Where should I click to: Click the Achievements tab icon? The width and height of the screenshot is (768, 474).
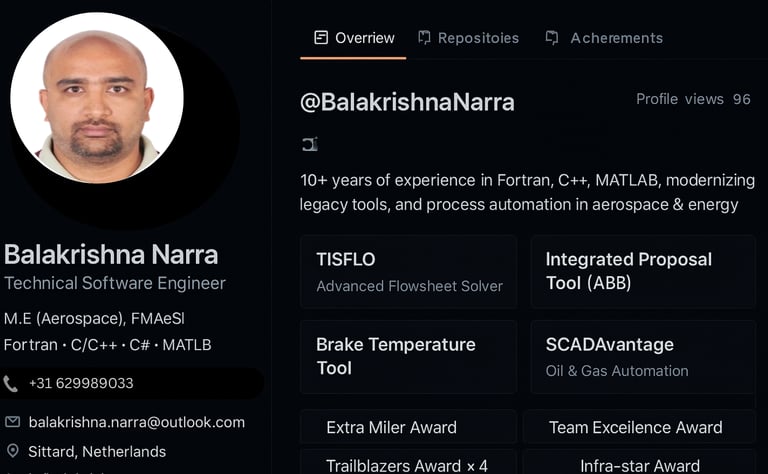click(552, 38)
